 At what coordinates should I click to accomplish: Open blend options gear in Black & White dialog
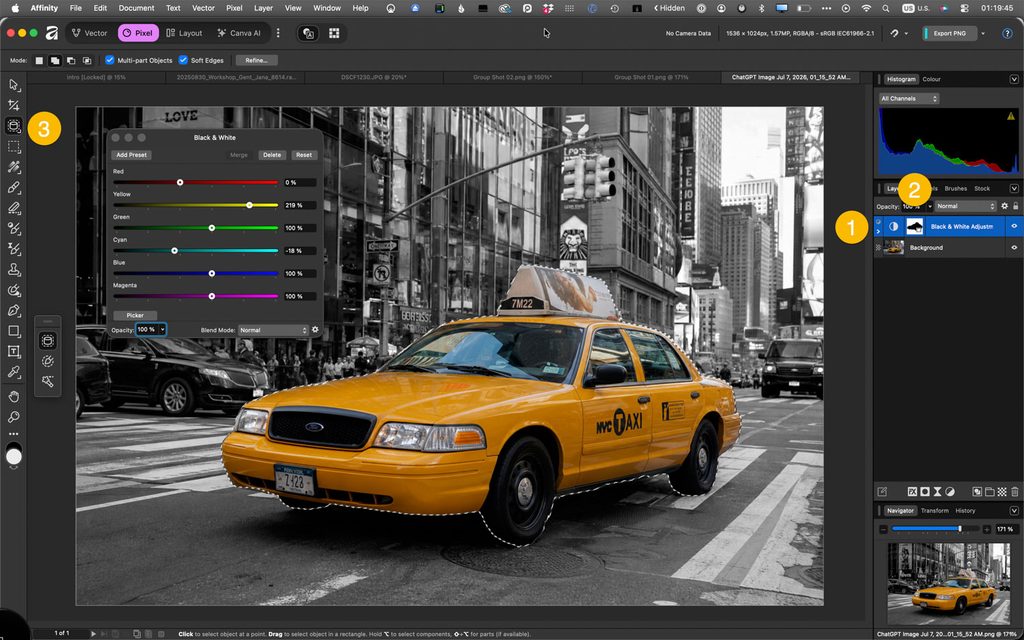[x=315, y=330]
